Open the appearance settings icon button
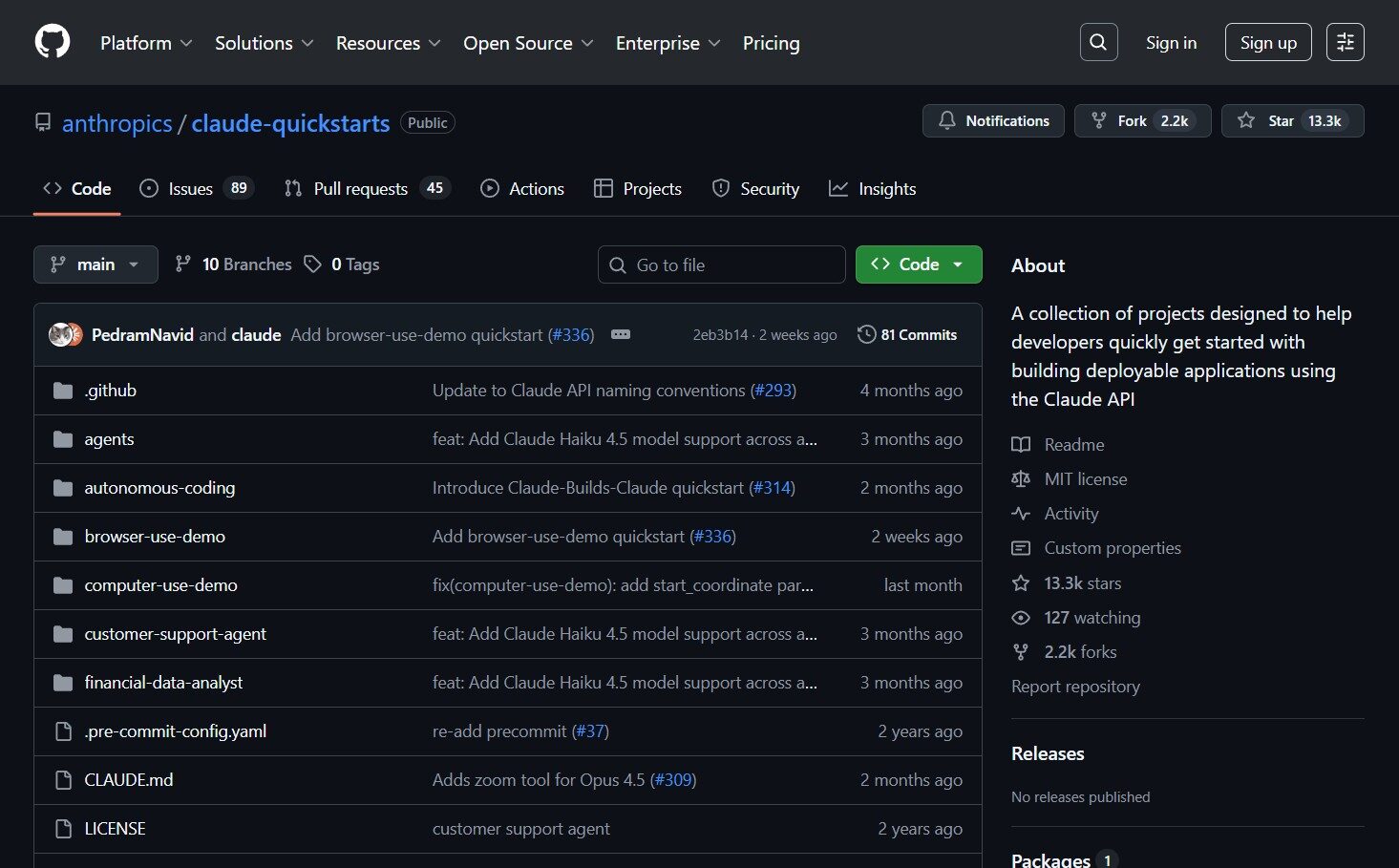The width and height of the screenshot is (1399, 868). point(1345,42)
